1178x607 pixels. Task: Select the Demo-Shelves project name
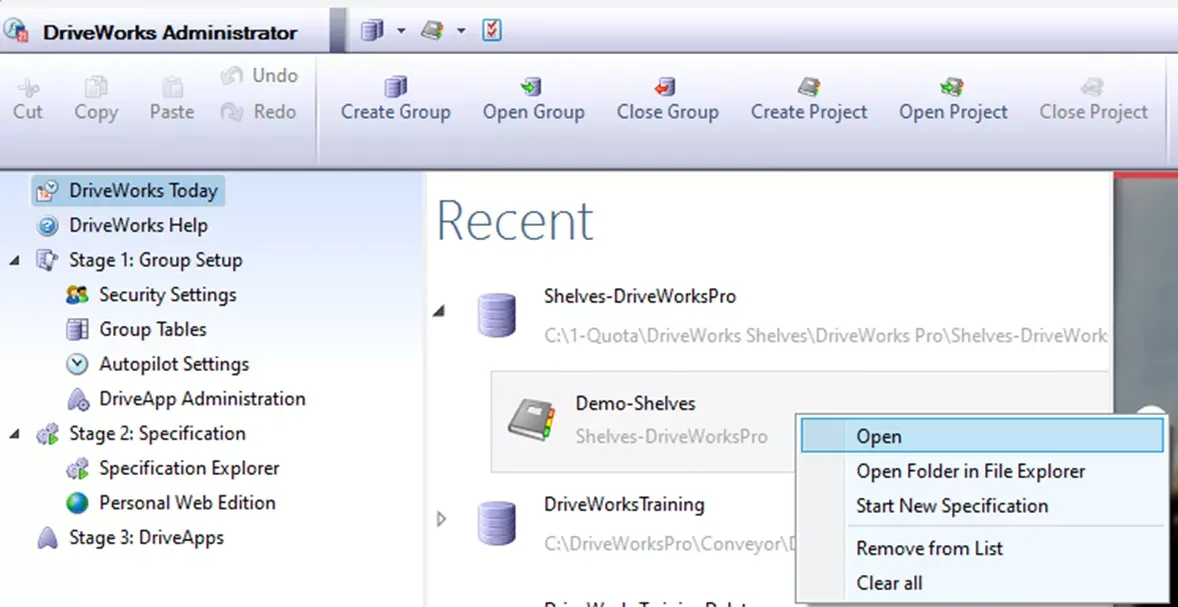click(x=636, y=403)
